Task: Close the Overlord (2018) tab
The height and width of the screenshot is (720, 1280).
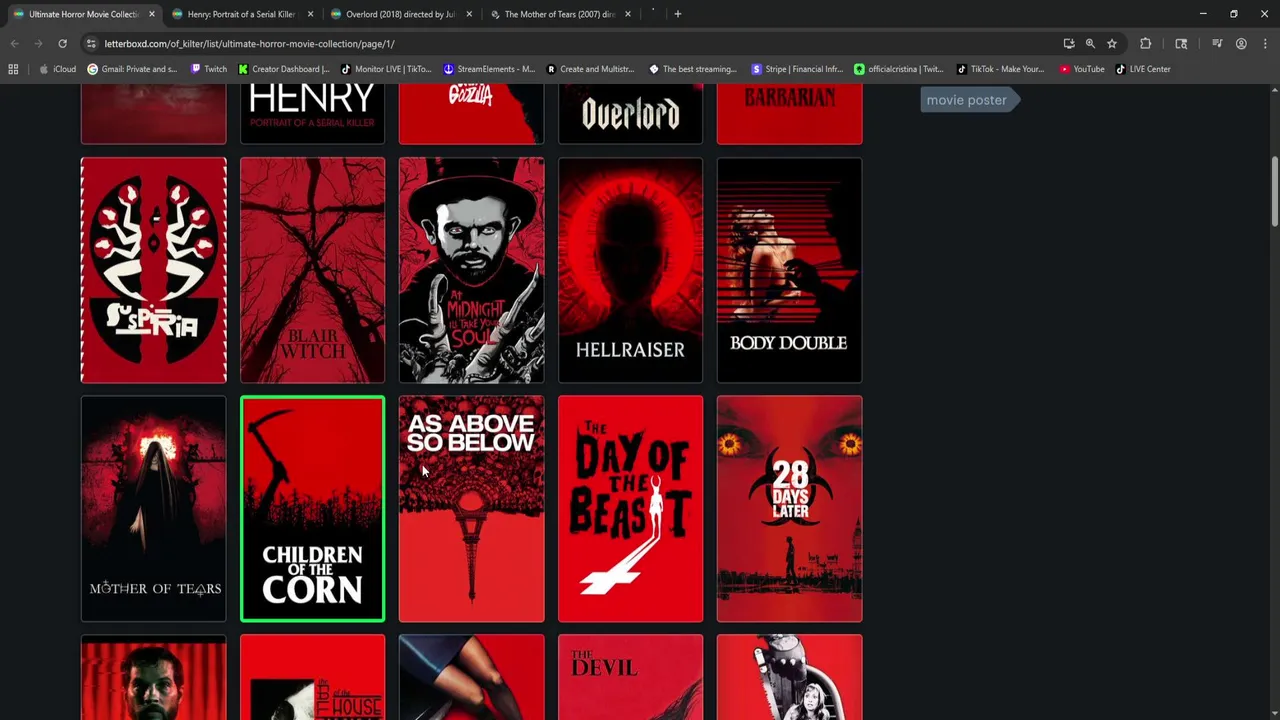Action: (469, 14)
